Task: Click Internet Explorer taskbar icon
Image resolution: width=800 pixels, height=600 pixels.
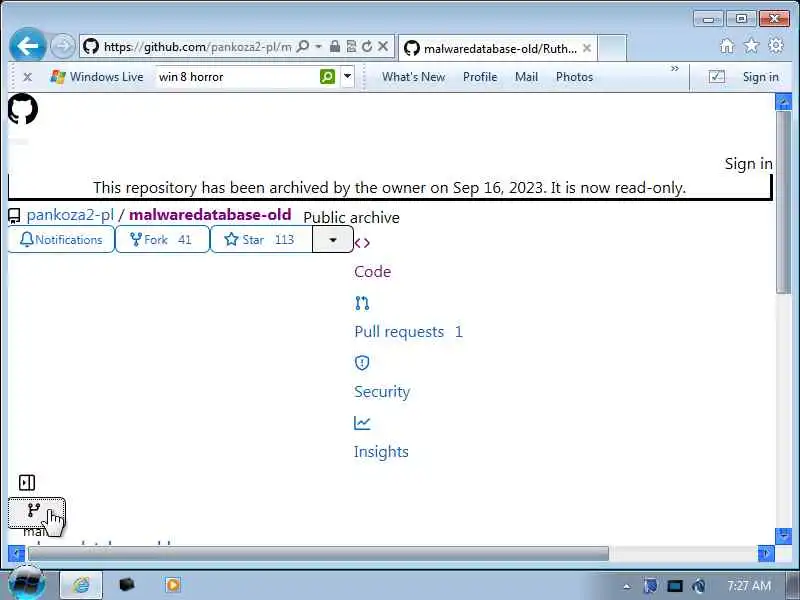Action: (x=82, y=585)
